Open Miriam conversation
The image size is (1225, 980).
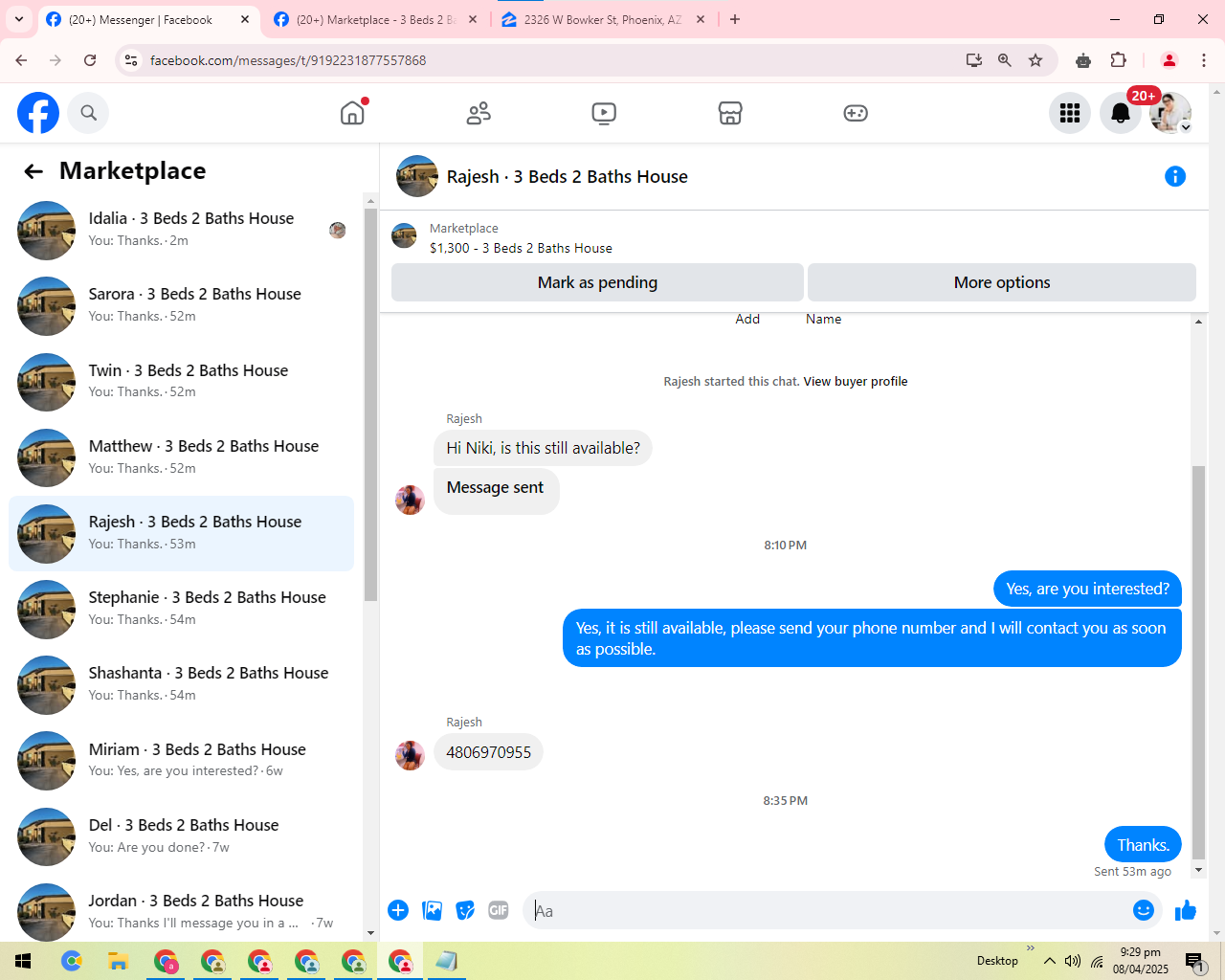click(x=181, y=761)
